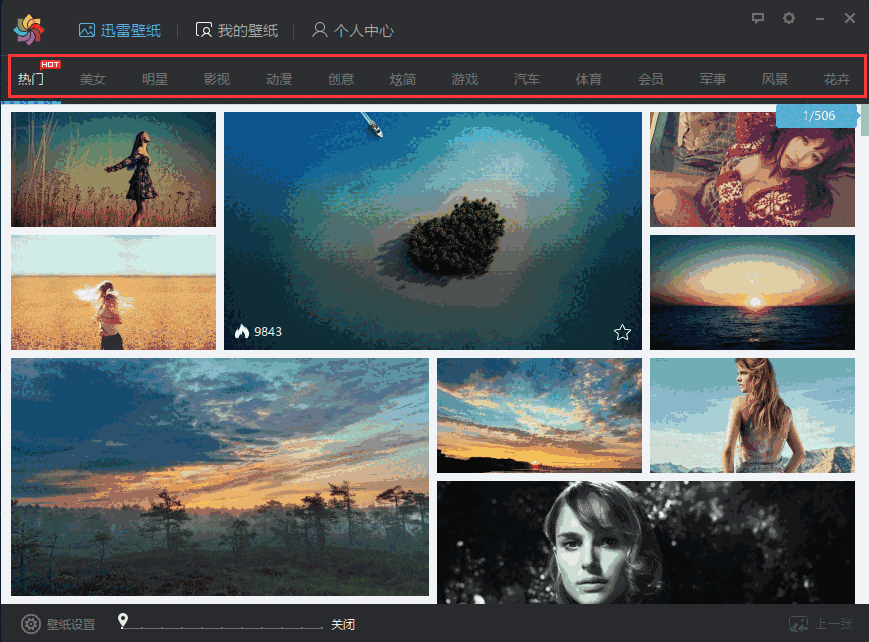The height and width of the screenshot is (642, 869).
Task: Go to the 游戏 games category
Action: [465, 79]
